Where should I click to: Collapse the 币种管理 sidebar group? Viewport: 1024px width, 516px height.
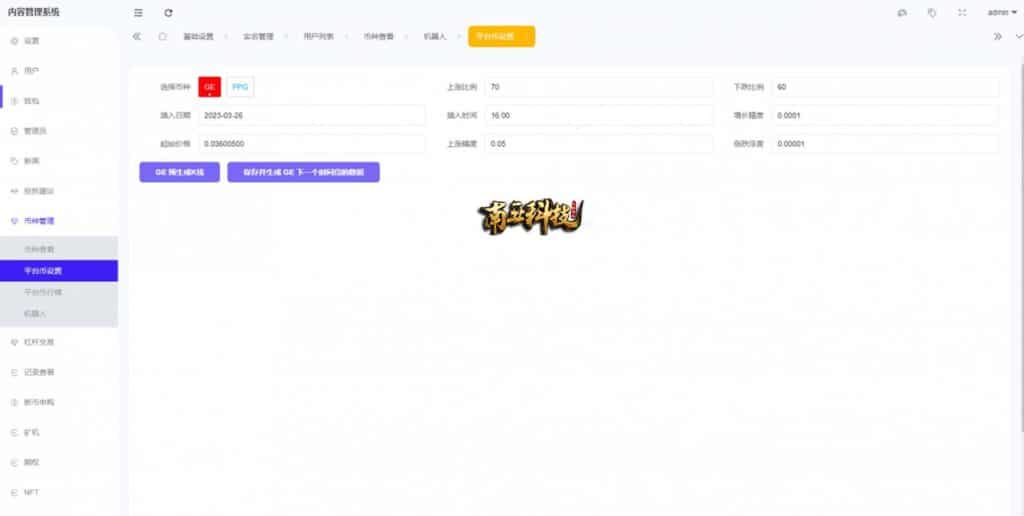pos(59,221)
